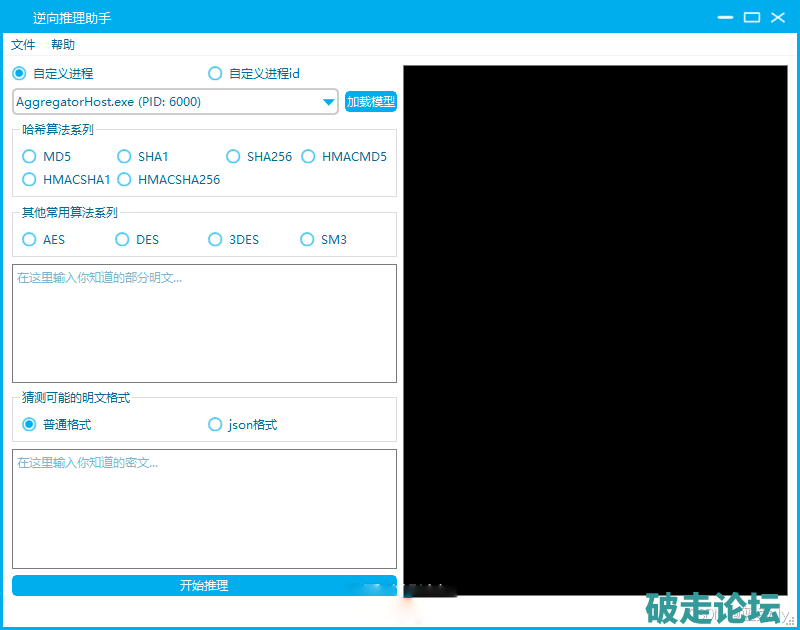Choose json格式 plaintext format
The width and height of the screenshot is (800, 630).
click(215, 425)
